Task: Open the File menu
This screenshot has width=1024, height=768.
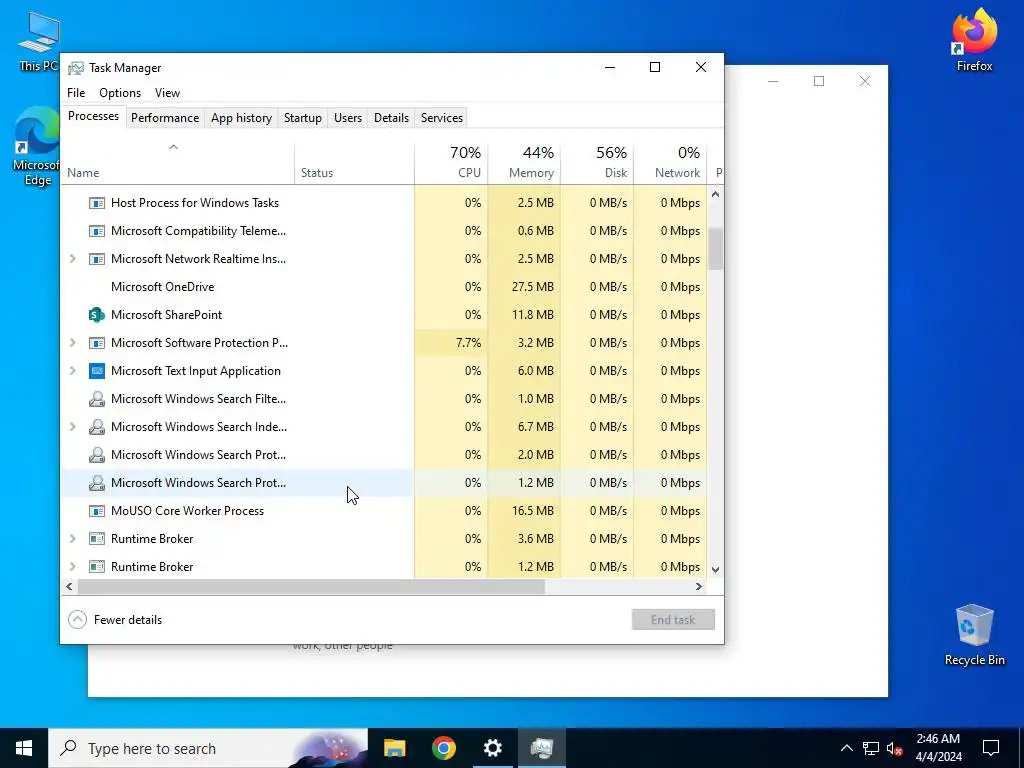Action: [x=76, y=93]
